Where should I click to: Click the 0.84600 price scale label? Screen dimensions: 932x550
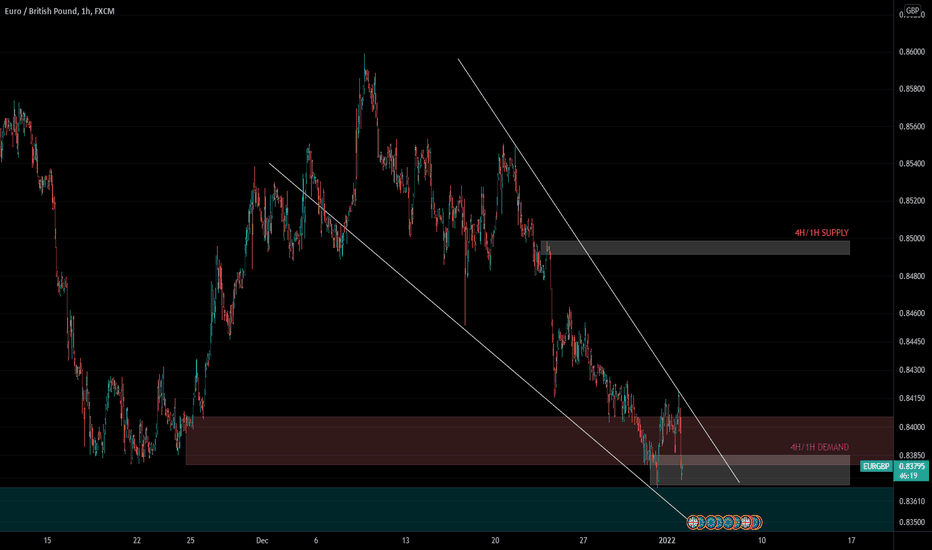[912, 313]
